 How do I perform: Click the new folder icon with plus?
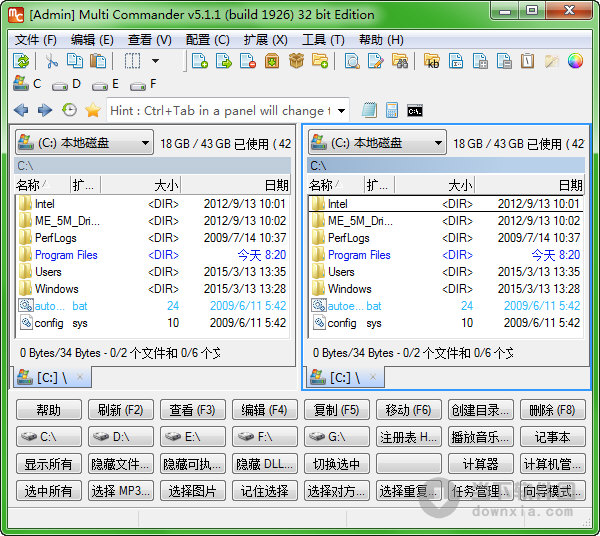[320, 61]
